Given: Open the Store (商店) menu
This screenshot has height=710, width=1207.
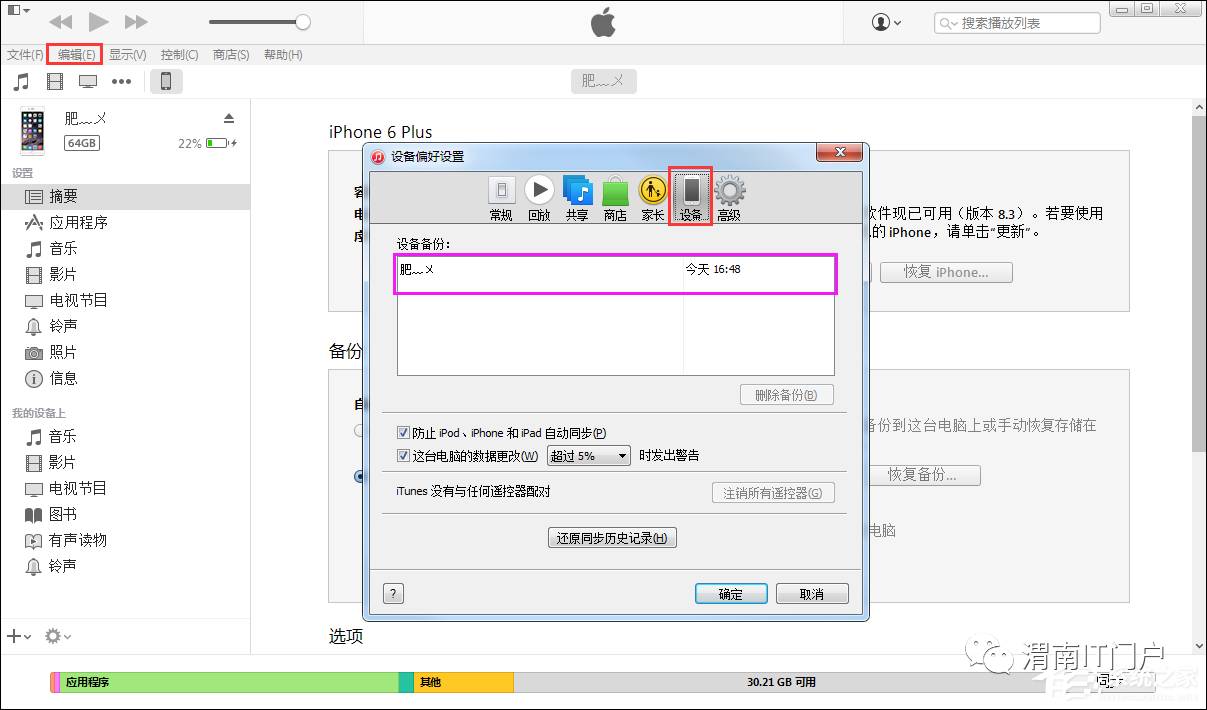Looking at the screenshot, I should (231, 54).
